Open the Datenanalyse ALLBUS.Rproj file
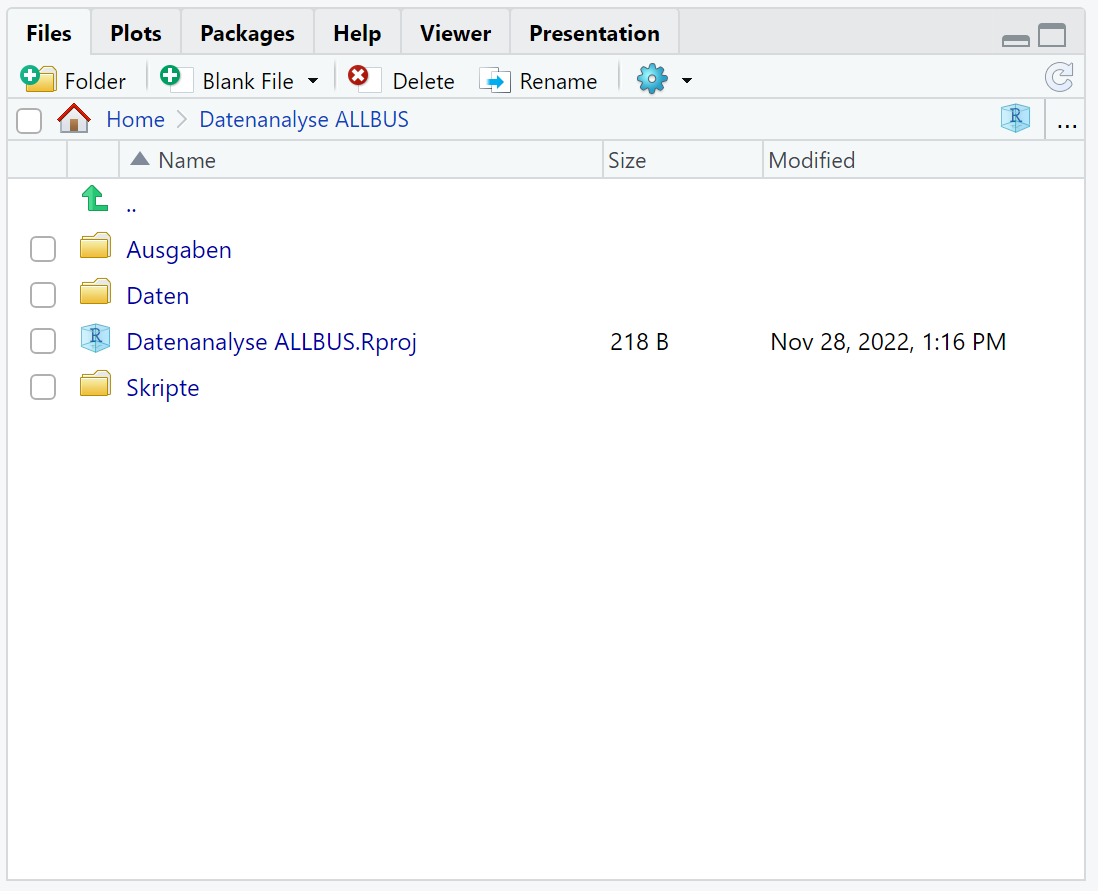The image size is (1098, 891). (x=271, y=342)
